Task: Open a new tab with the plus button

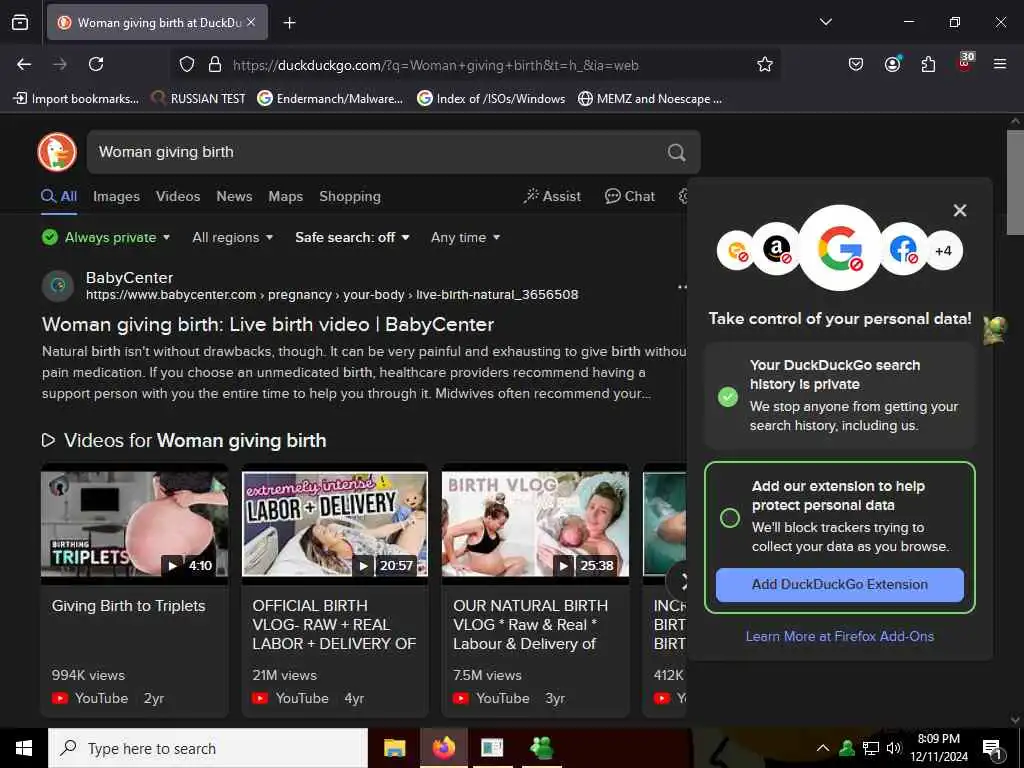Action: pos(289,23)
